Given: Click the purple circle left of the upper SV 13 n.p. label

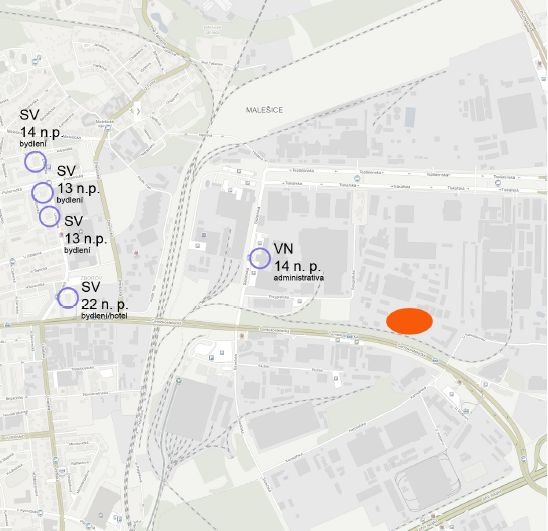Looking at the screenshot, I should coord(42,192).
